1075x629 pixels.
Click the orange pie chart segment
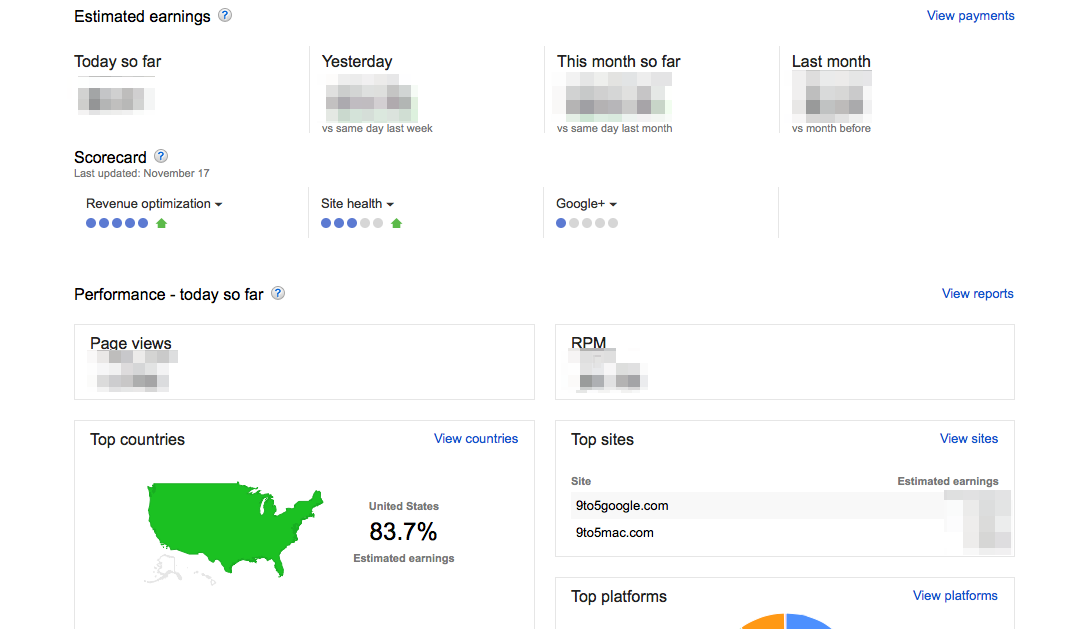(x=762, y=622)
